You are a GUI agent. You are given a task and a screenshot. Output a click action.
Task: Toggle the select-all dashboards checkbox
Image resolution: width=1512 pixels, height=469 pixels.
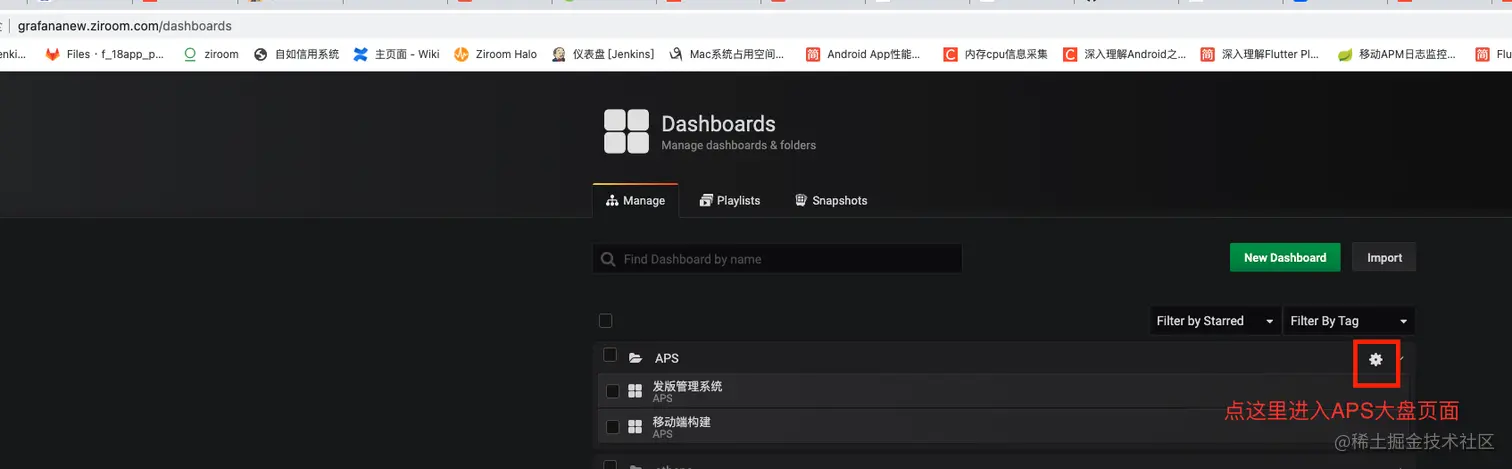coord(605,321)
